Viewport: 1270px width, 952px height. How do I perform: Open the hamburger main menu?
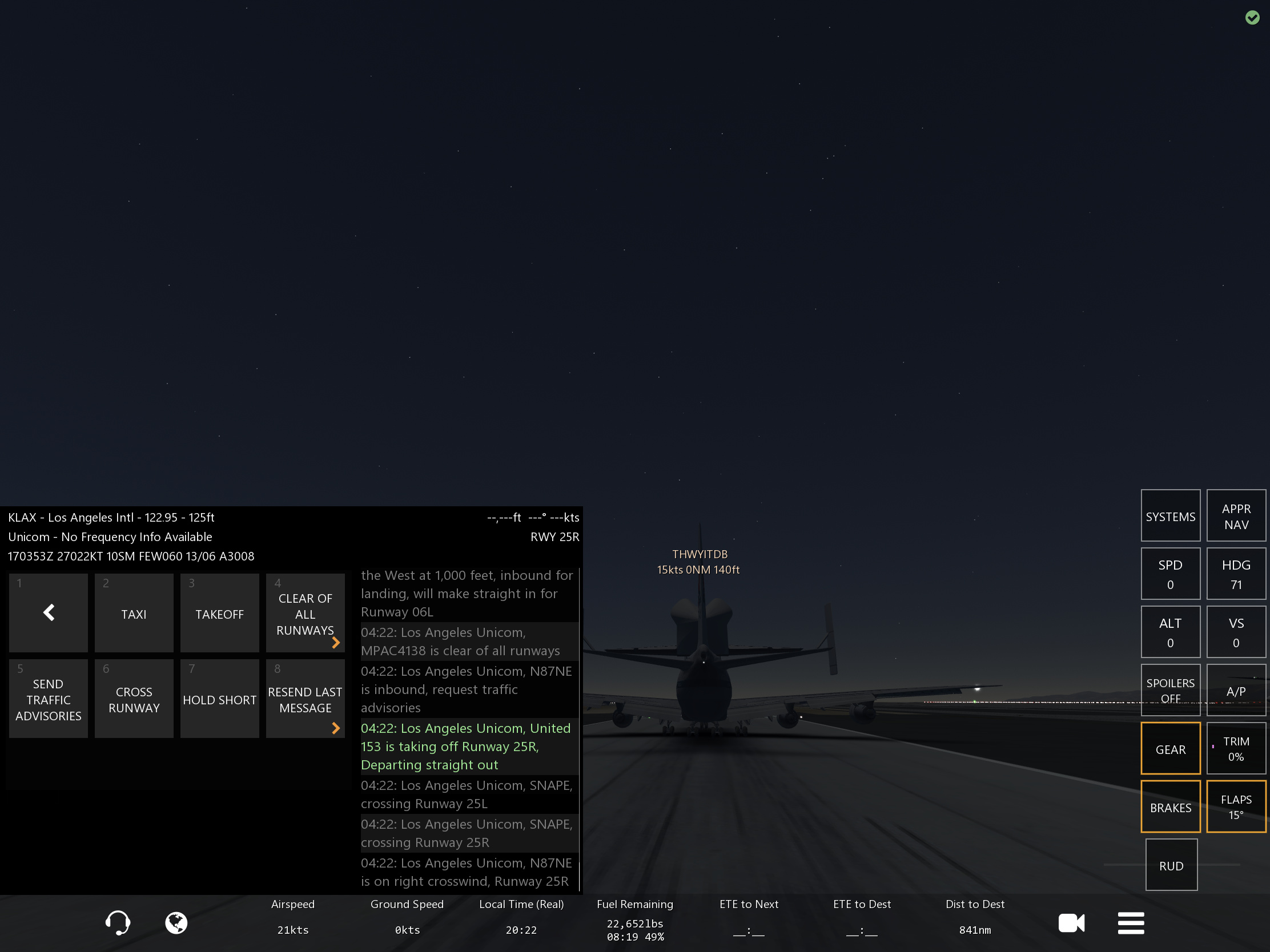1131,923
